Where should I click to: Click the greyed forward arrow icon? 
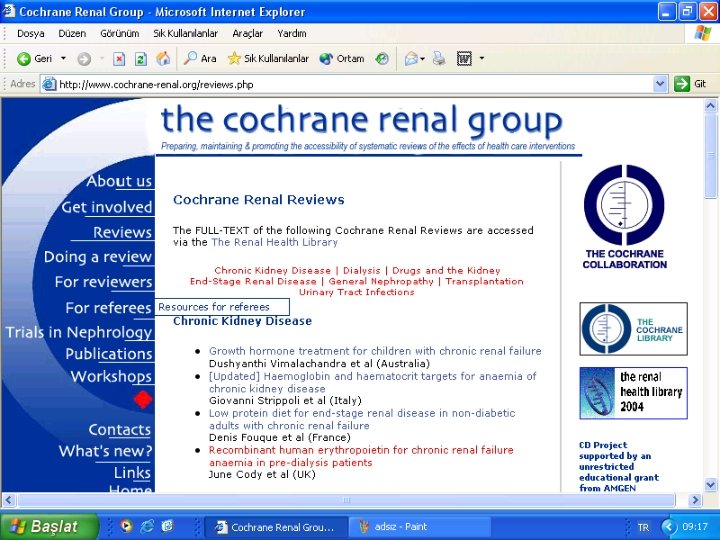click(x=84, y=59)
